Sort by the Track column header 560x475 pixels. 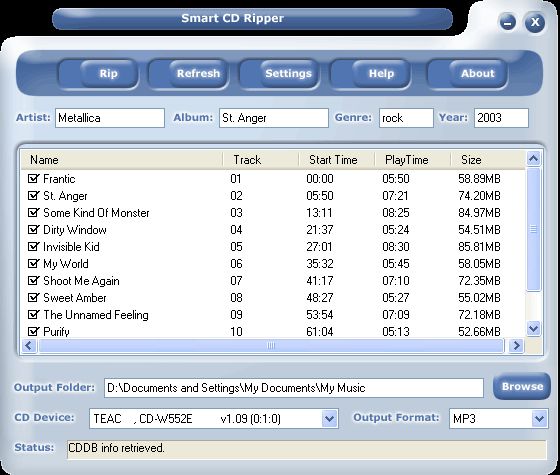pyautogui.click(x=261, y=160)
